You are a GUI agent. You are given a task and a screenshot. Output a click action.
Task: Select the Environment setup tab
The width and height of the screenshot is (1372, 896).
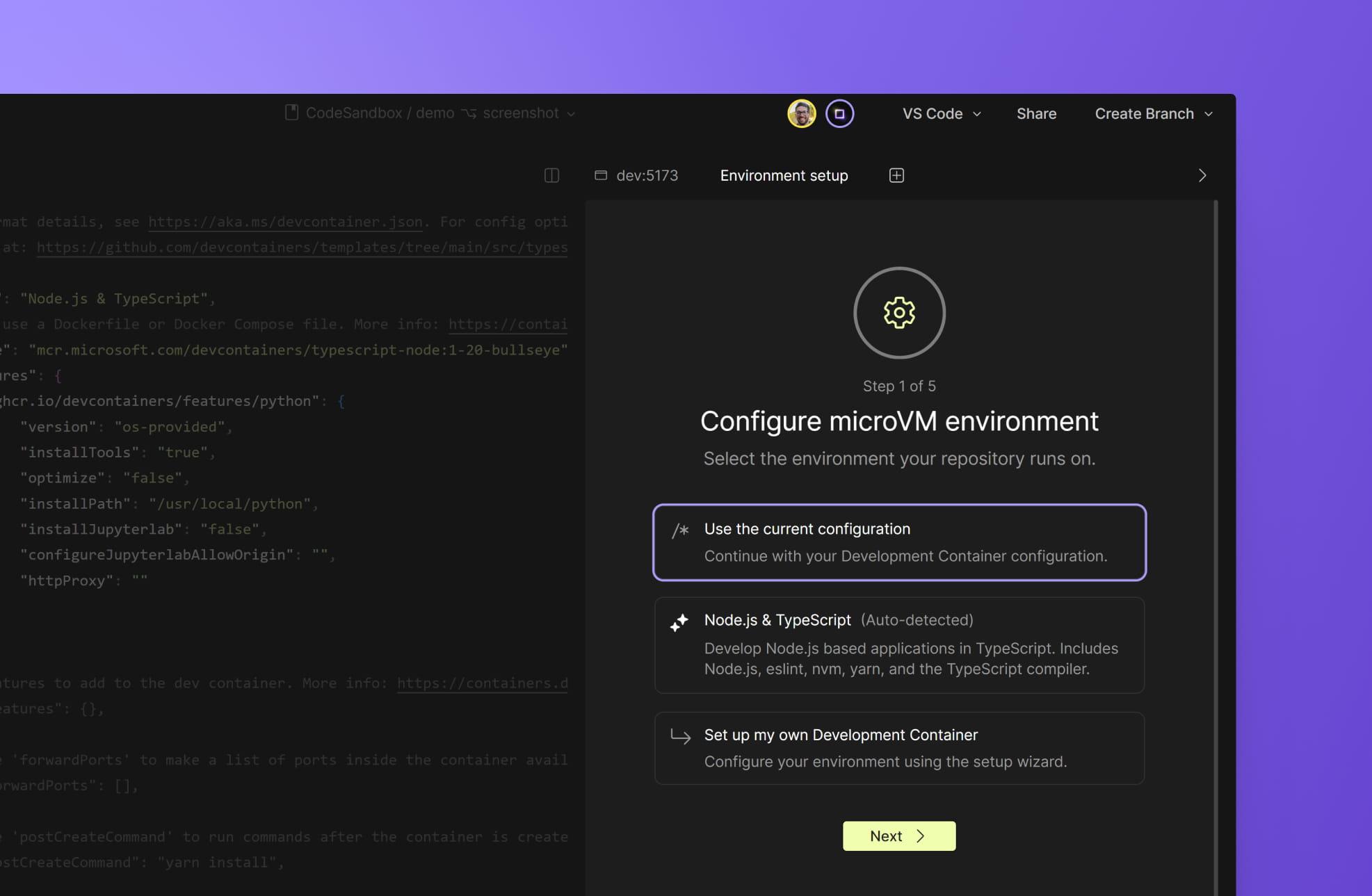coord(784,175)
